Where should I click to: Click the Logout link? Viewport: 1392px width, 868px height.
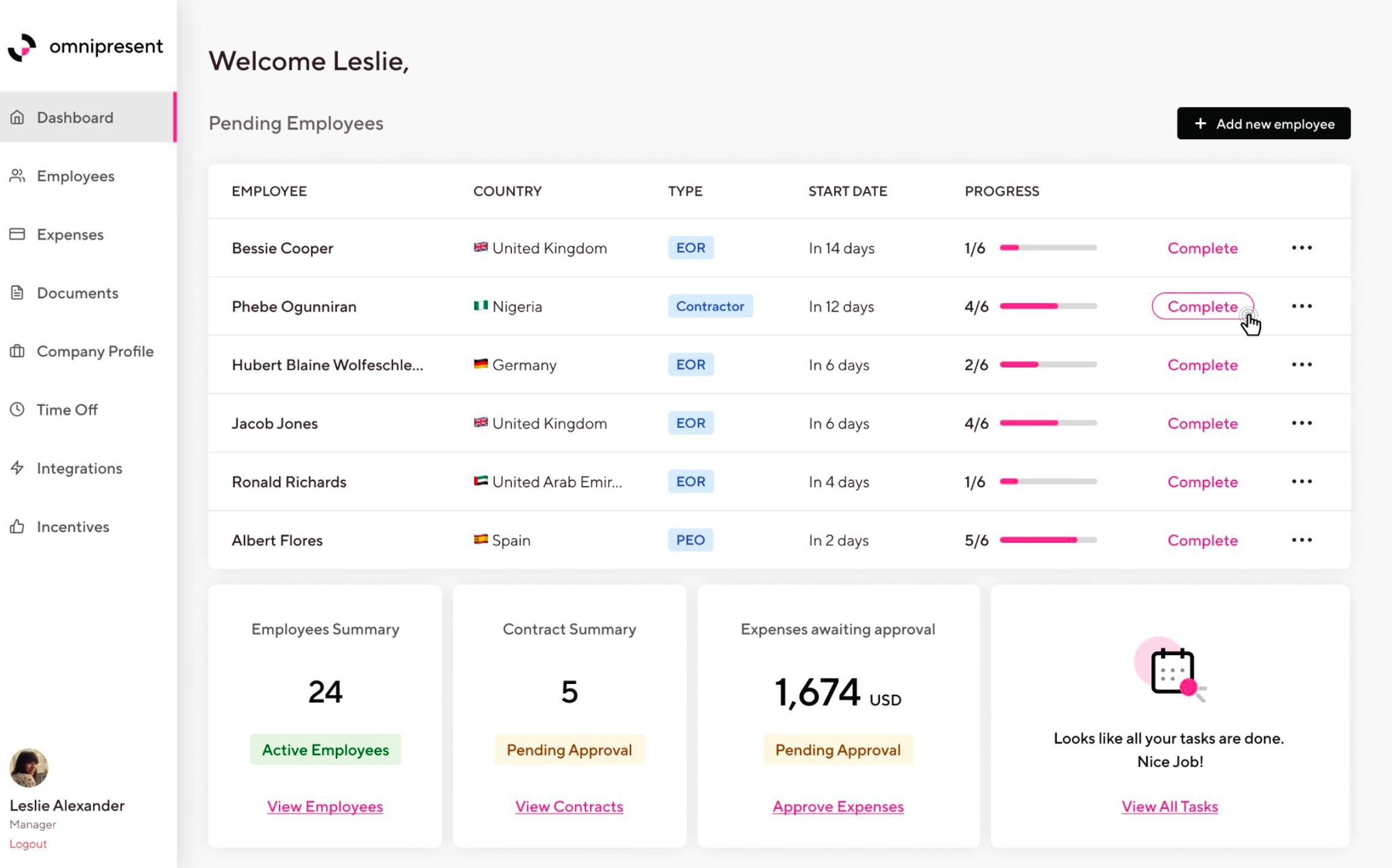pyautogui.click(x=28, y=844)
